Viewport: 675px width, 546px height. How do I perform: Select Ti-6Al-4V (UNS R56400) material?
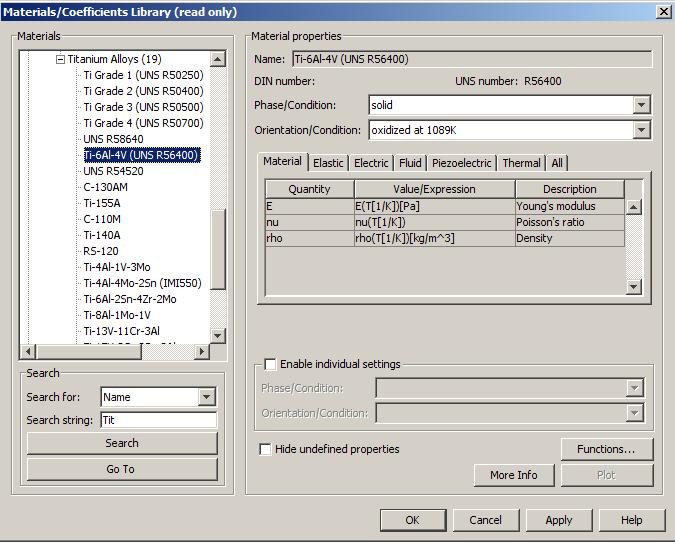pyautogui.click(x=142, y=155)
